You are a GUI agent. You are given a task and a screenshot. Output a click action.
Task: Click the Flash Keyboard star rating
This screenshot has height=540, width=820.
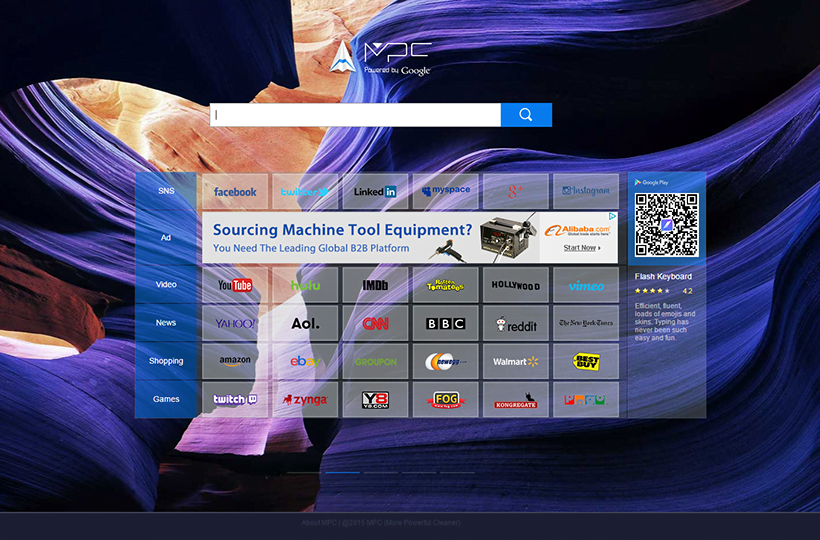[652, 291]
